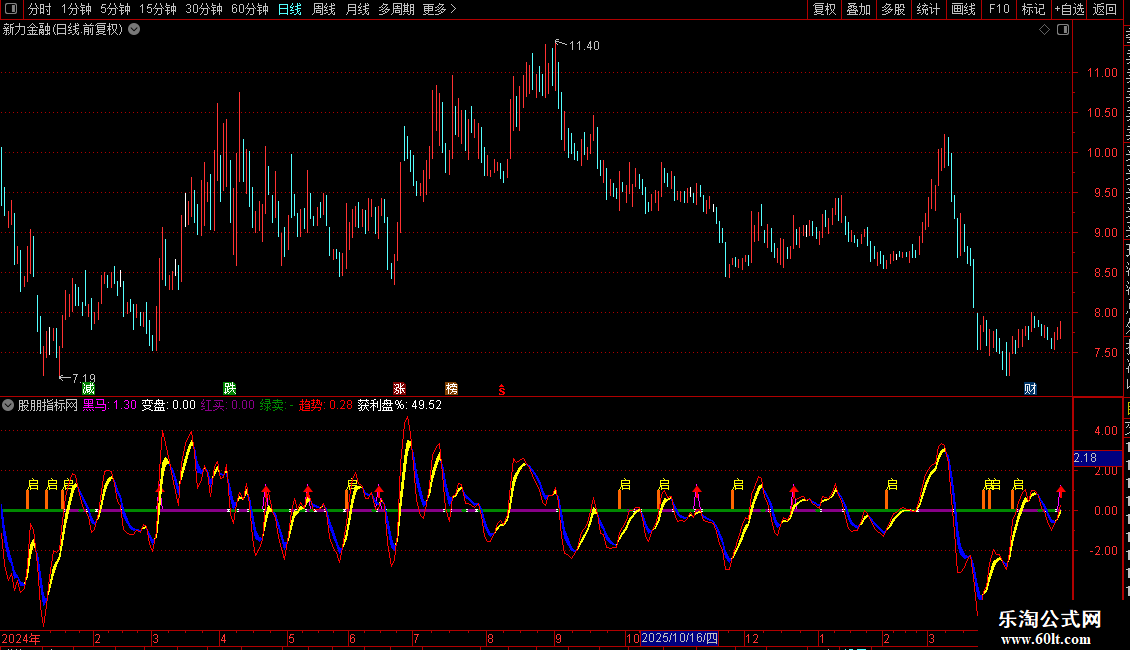Click the 新力金融(日线.前复权) title
Viewport: 1130px width, 650px height.
[x=63, y=30]
